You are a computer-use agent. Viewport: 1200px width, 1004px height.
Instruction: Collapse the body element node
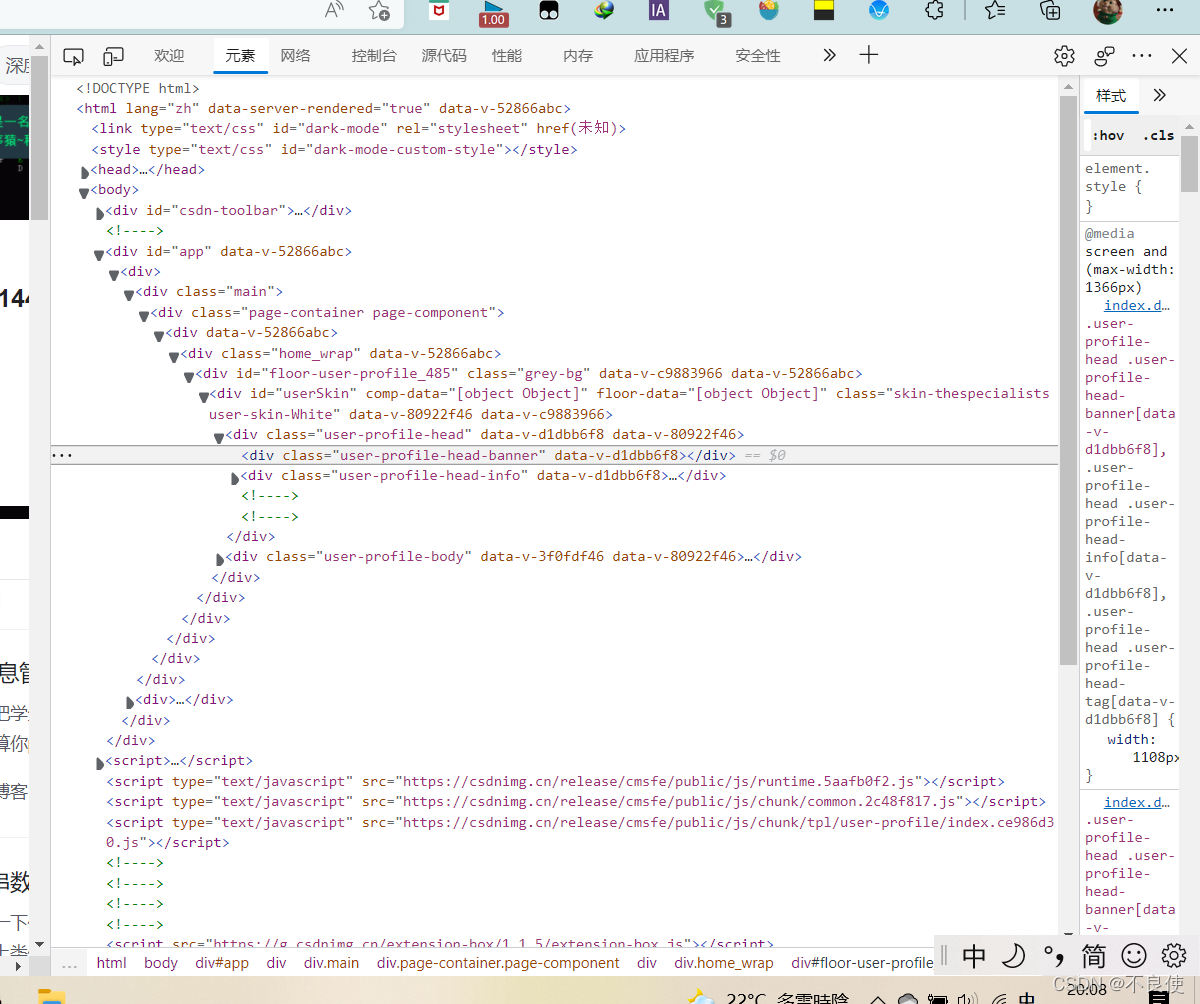coord(84,192)
